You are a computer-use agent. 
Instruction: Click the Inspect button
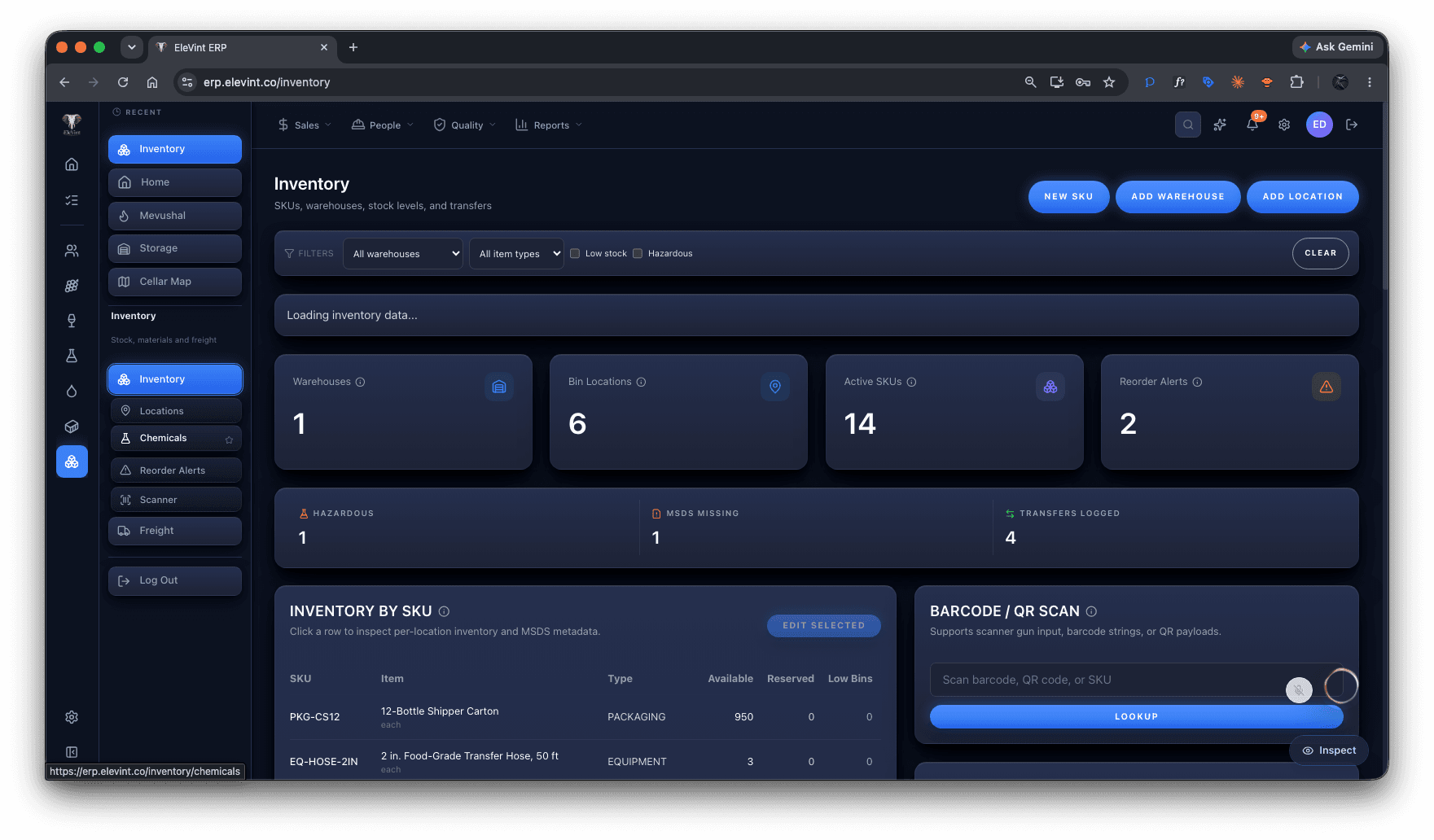(1328, 750)
